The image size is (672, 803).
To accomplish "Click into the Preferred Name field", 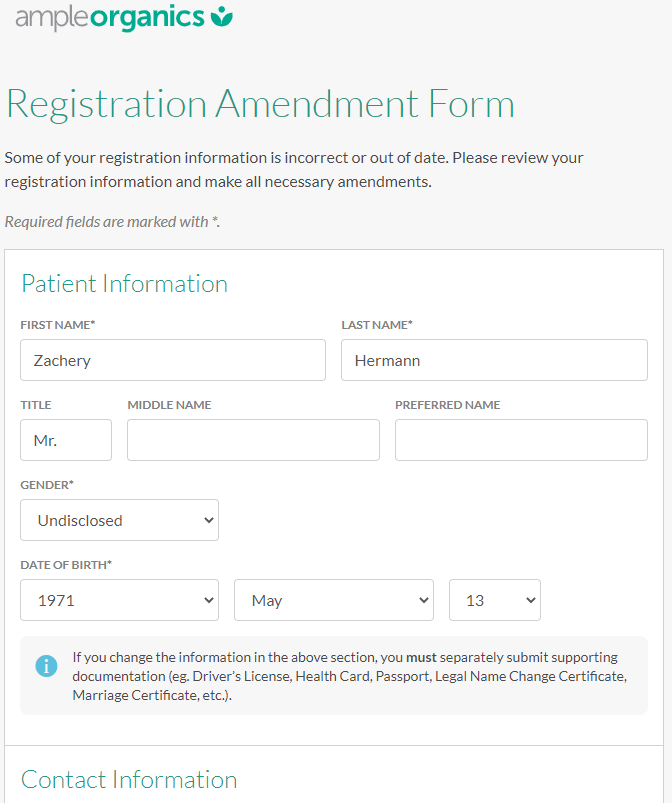I will pyautogui.click(x=521, y=440).
